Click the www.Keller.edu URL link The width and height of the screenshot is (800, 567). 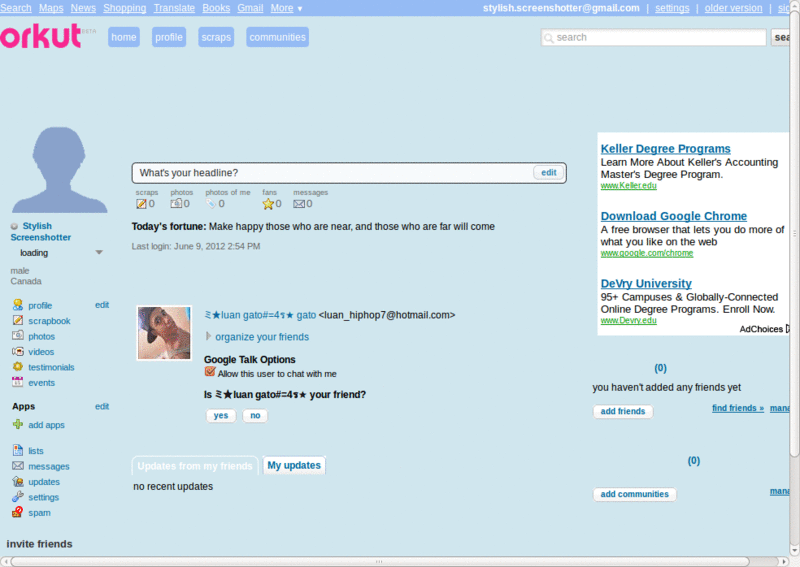[x=629, y=186]
